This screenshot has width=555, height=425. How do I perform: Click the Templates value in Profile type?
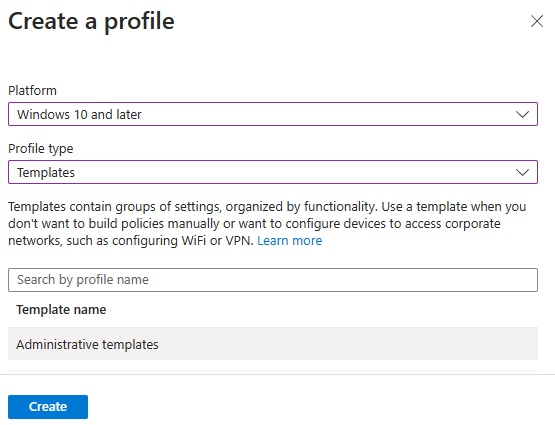(46, 173)
